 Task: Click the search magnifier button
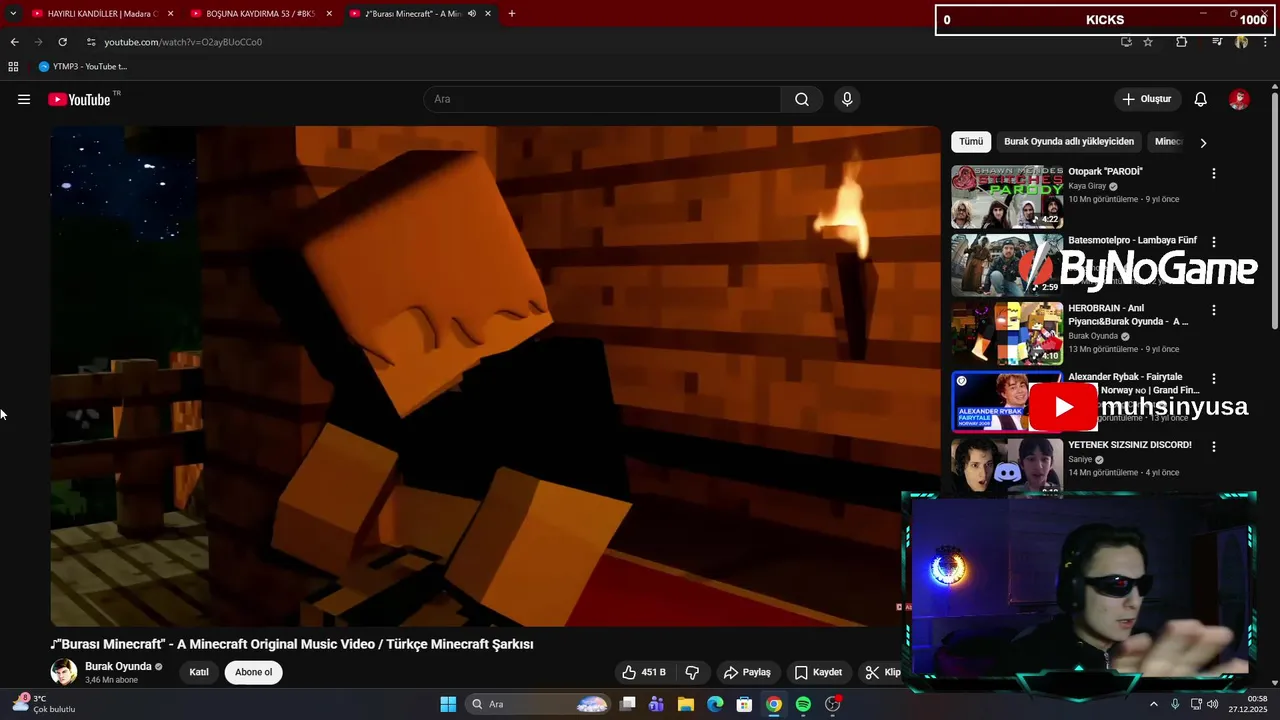coord(802,99)
